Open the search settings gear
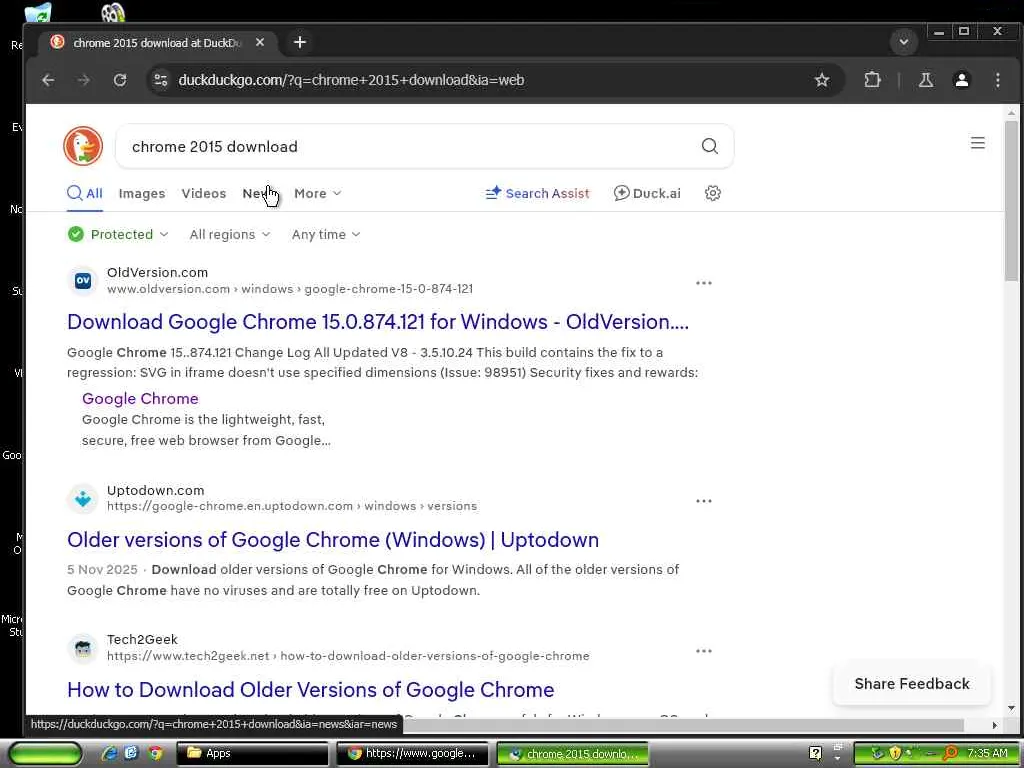This screenshot has width=1024, height=768. [712, 193]
